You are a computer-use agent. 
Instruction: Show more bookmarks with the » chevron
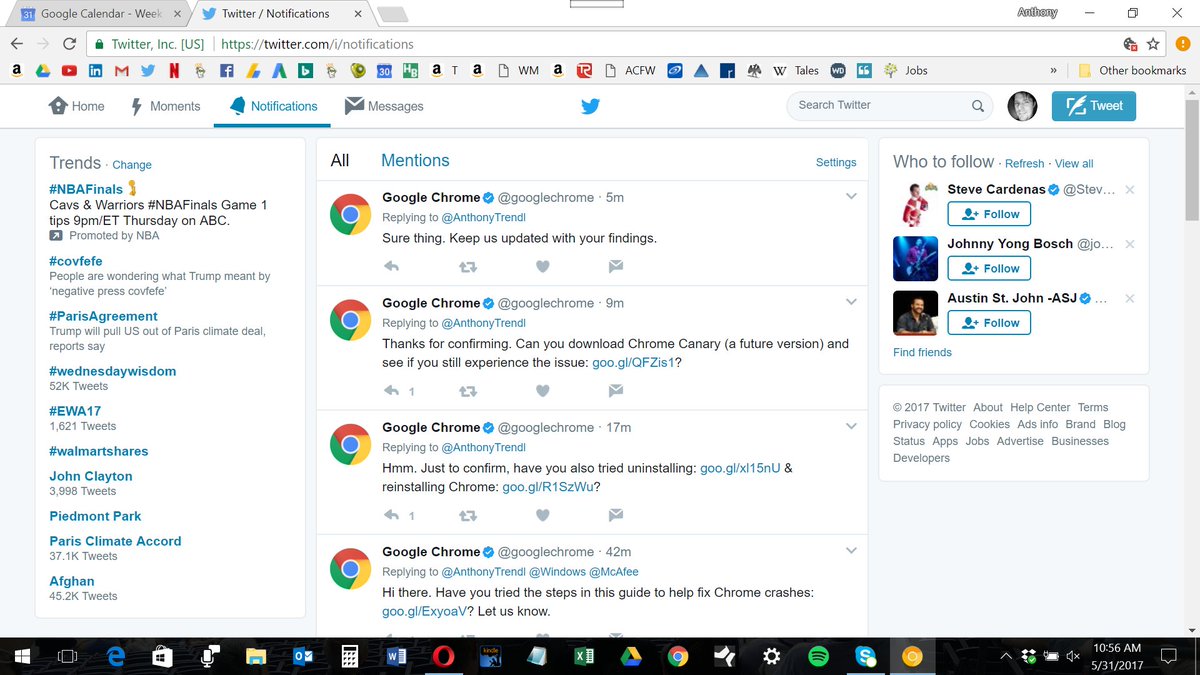[1053, 71]
